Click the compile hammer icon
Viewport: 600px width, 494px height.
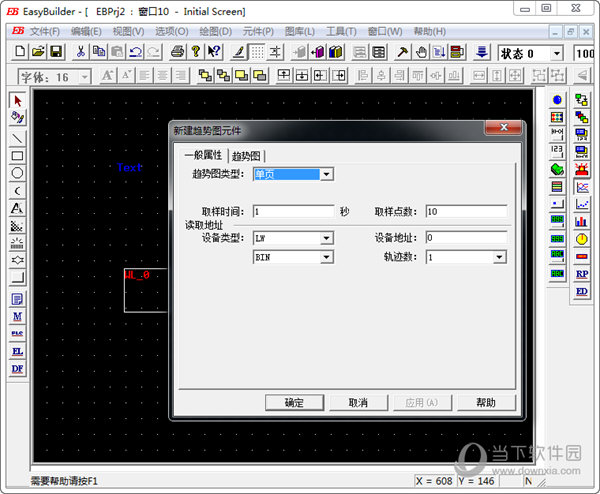[402, 52]
